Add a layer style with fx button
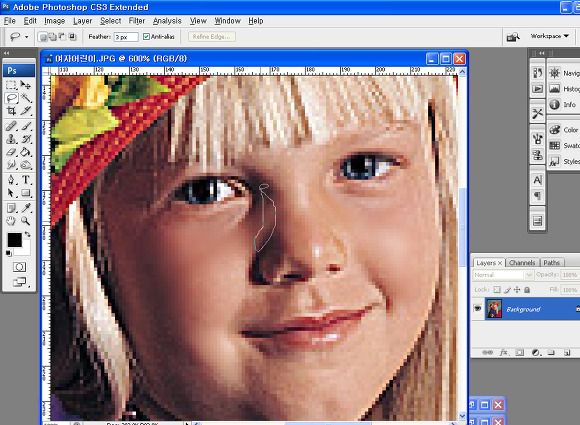 pos(503,353)
